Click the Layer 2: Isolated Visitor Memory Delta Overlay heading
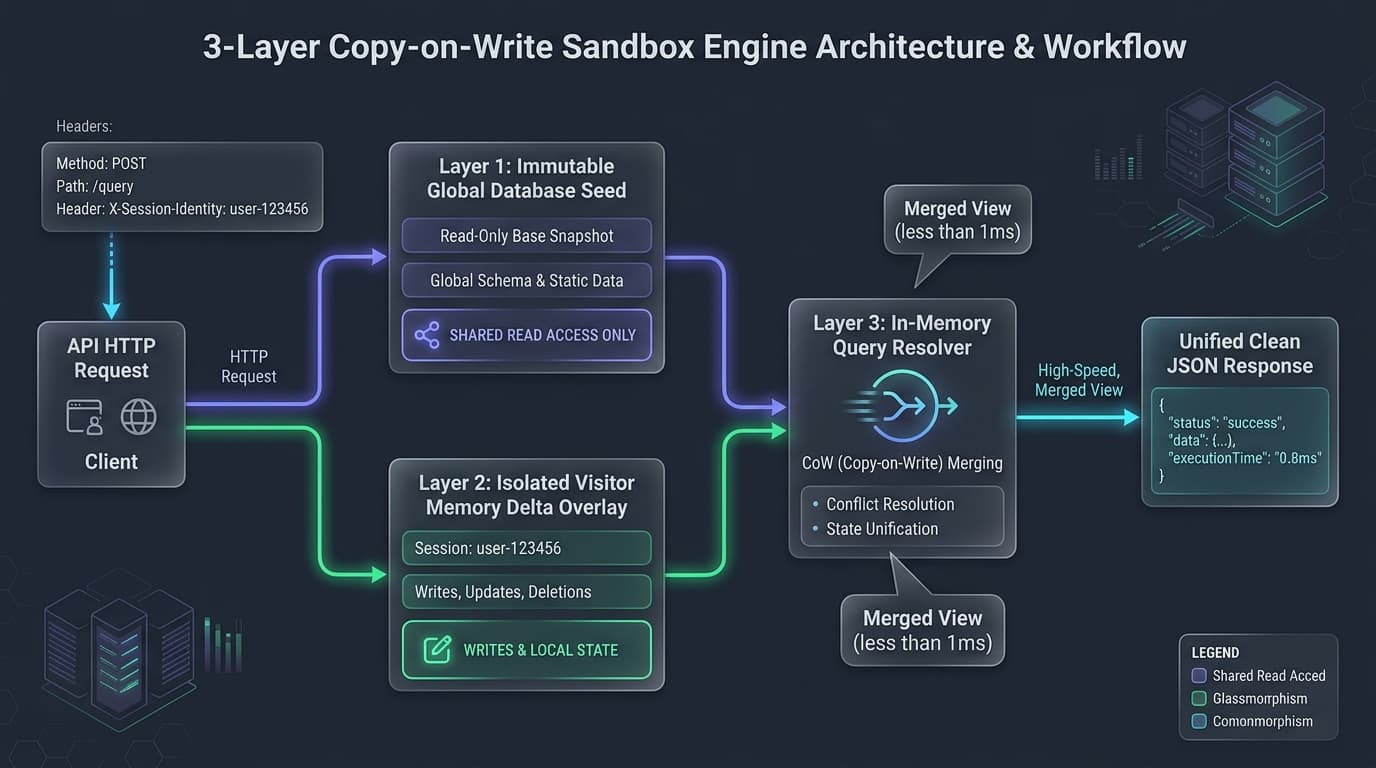 [x=526, y=494]
